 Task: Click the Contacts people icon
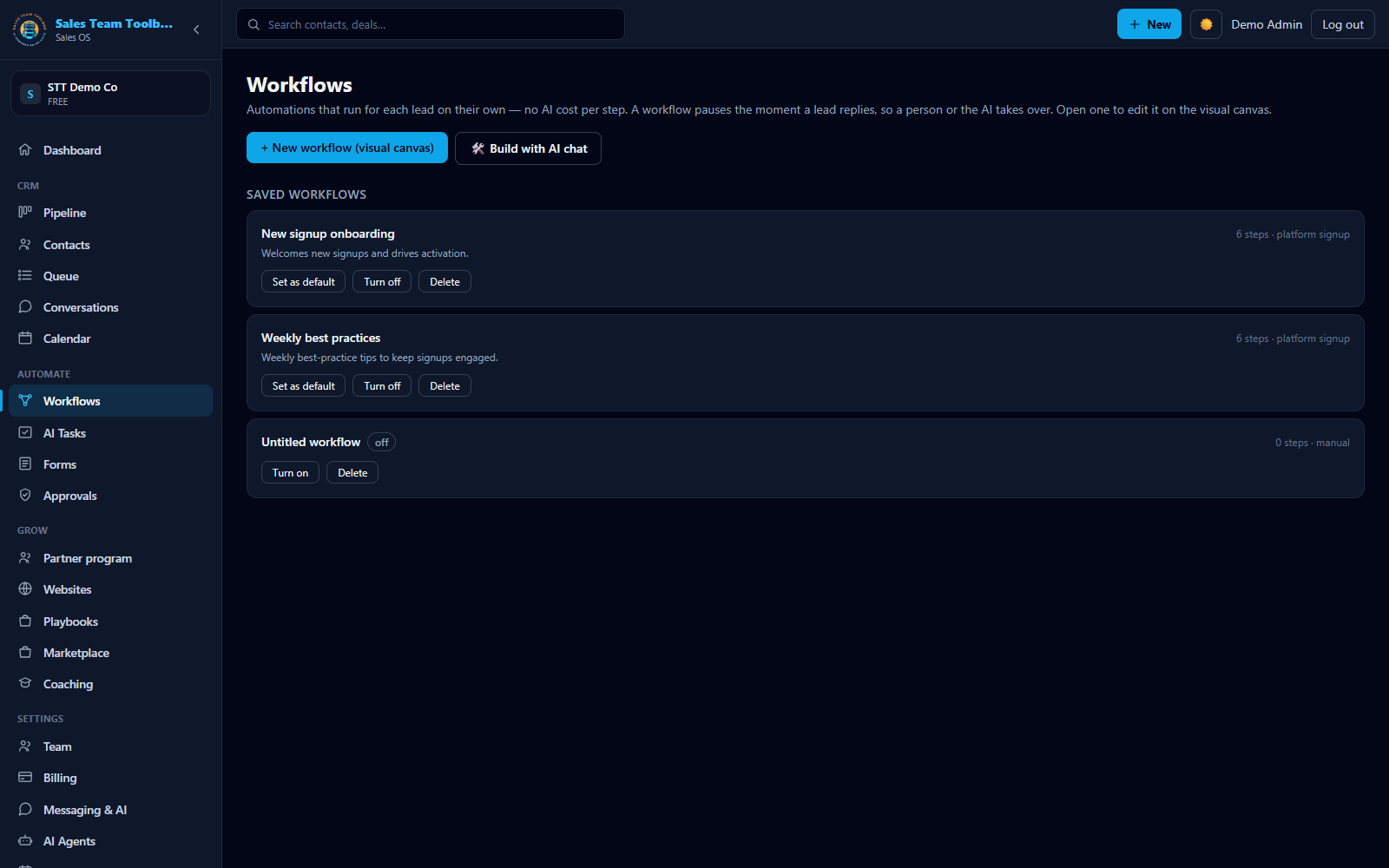coord(25,245)
